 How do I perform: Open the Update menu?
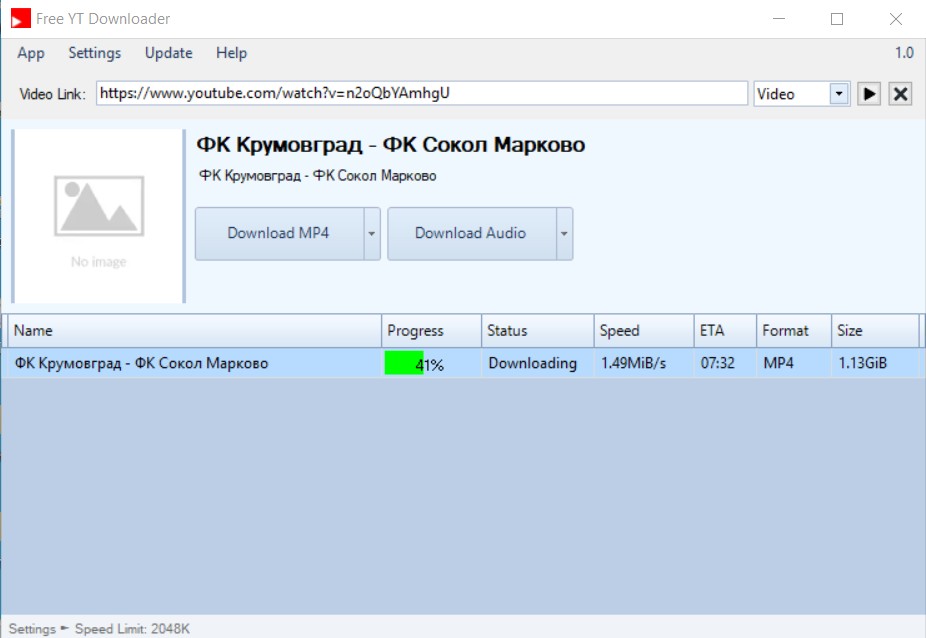click(x=168, y=53)
